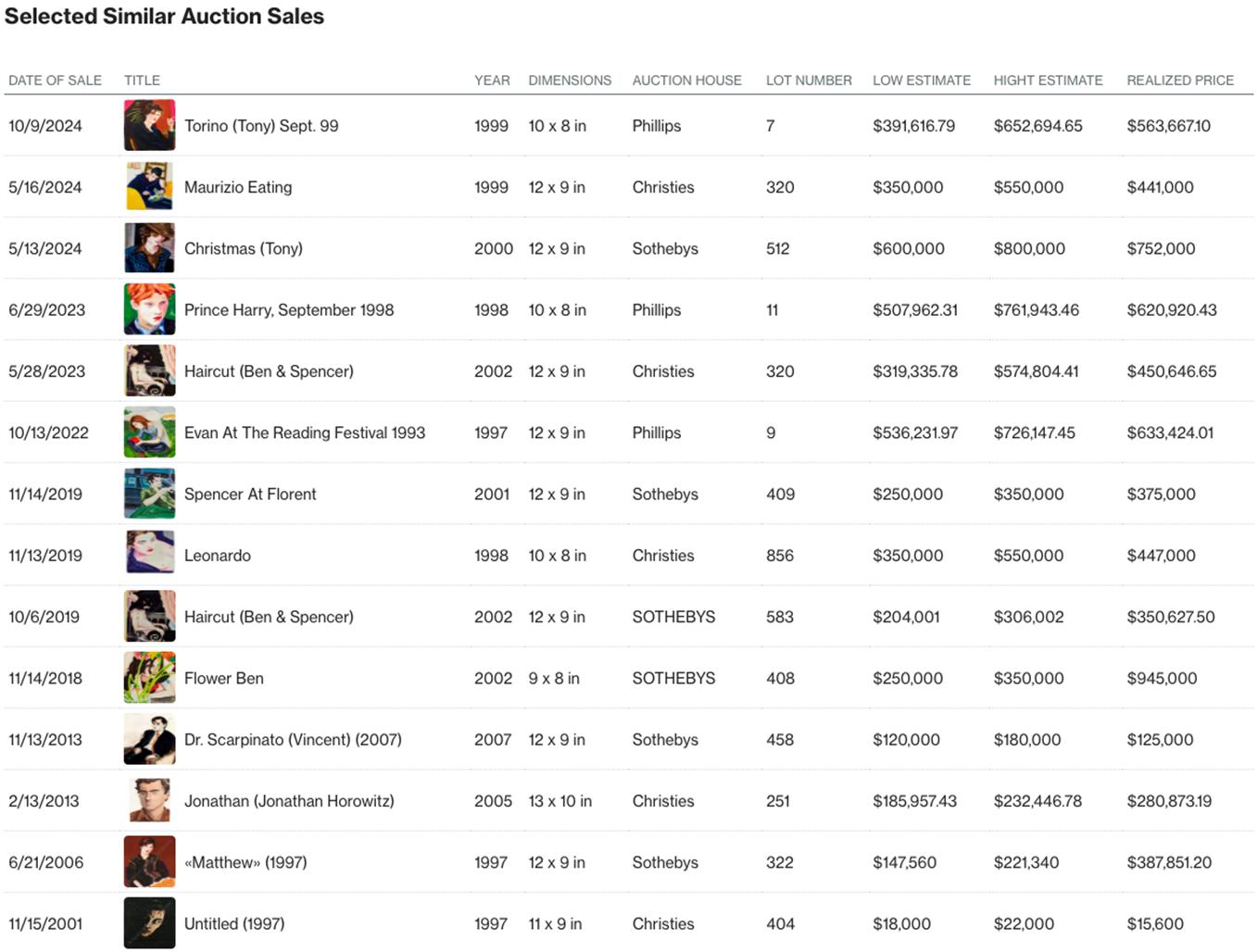Click the Lot Number column header
Viewport: 1257px width, 952px height.
click(809, 81)
